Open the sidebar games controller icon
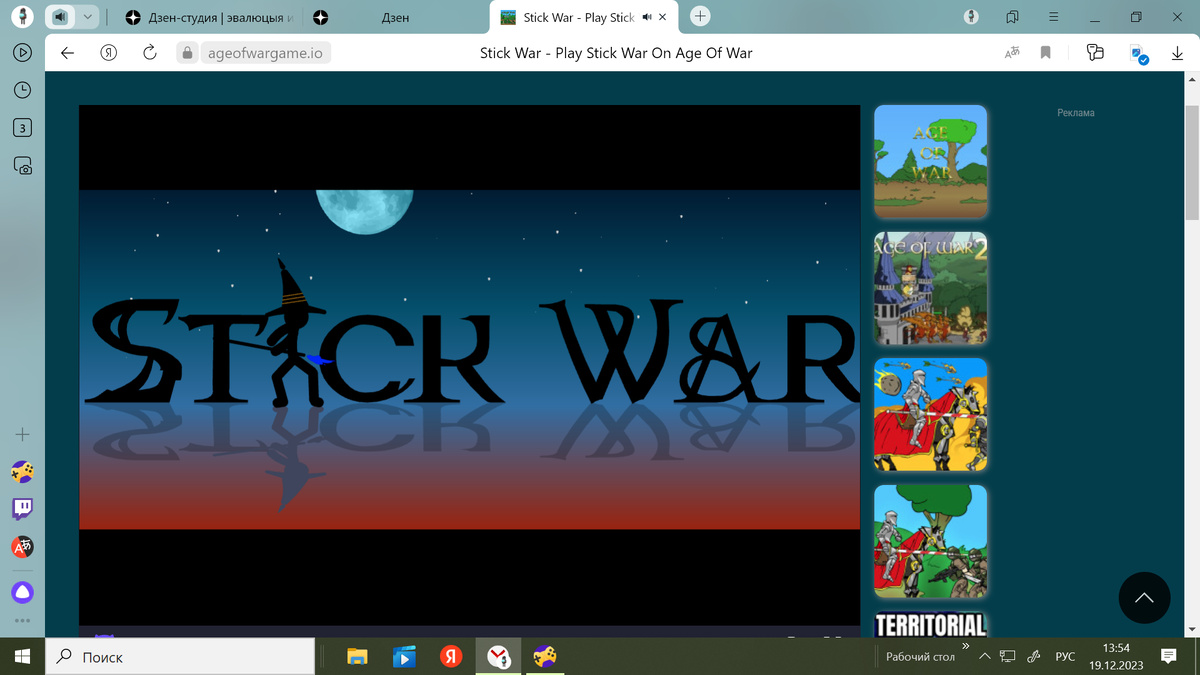The height and width of the screenshot is (675, 1200). [x=22, y=472]
